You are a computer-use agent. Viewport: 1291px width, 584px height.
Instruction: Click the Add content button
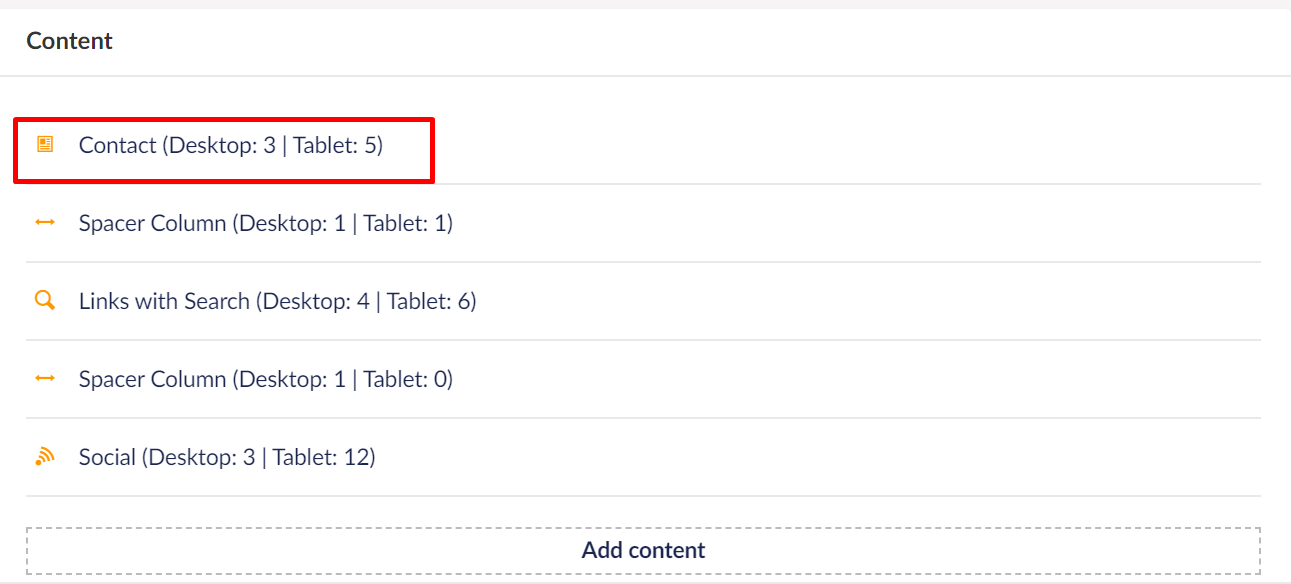643,550
